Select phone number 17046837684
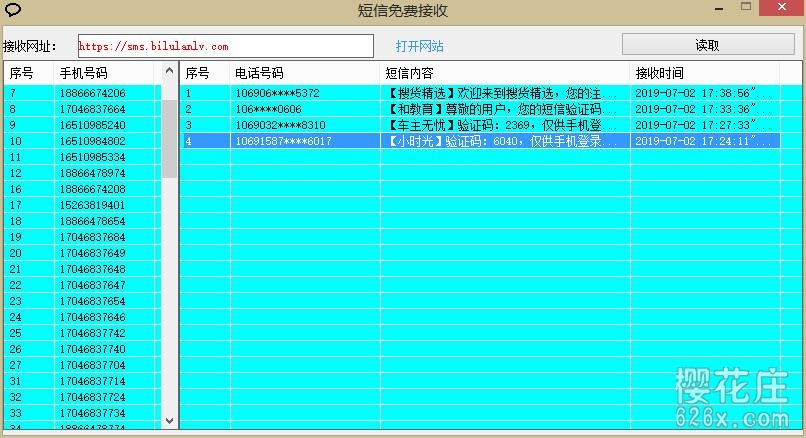806x438 pixels. click(x=93, y=237)
